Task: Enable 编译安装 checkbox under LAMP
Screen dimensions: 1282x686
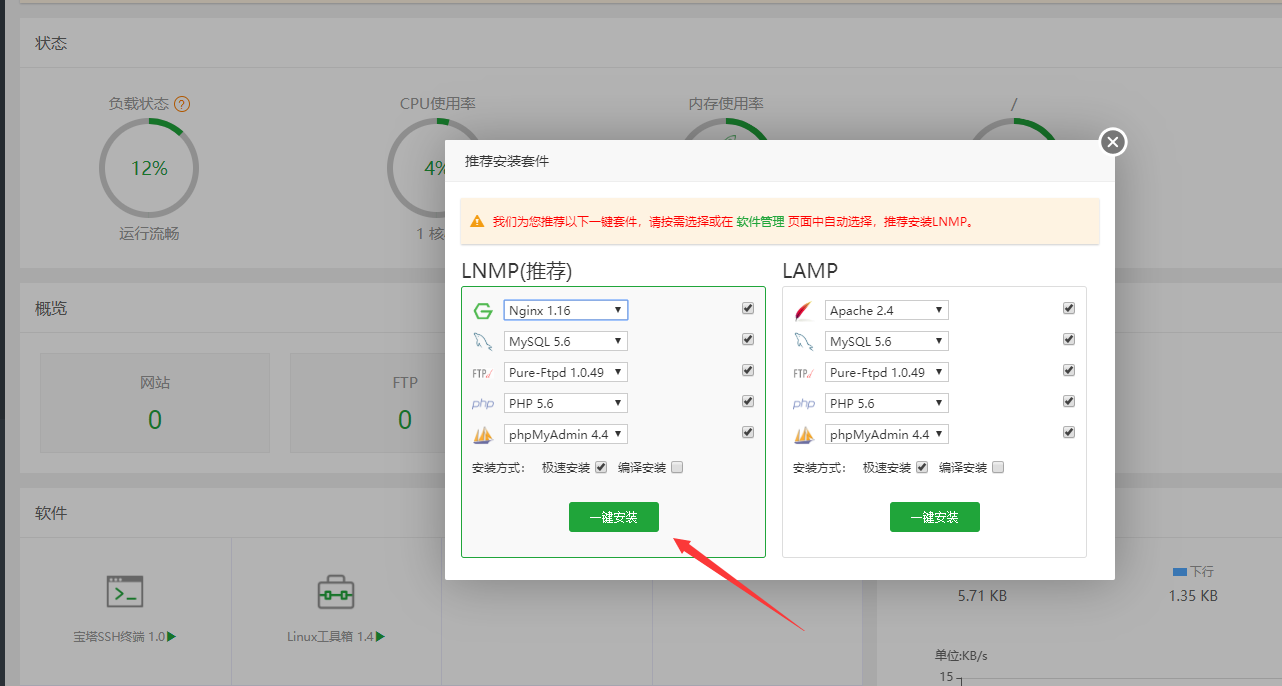Action: (x=998, y=467)
